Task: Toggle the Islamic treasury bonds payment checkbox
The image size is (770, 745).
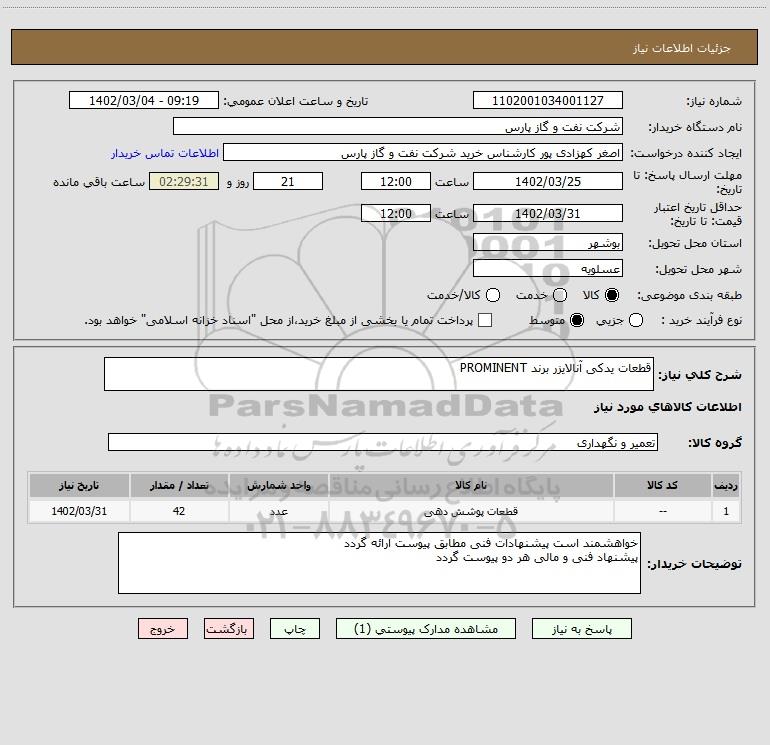Action: click(485, 320)
